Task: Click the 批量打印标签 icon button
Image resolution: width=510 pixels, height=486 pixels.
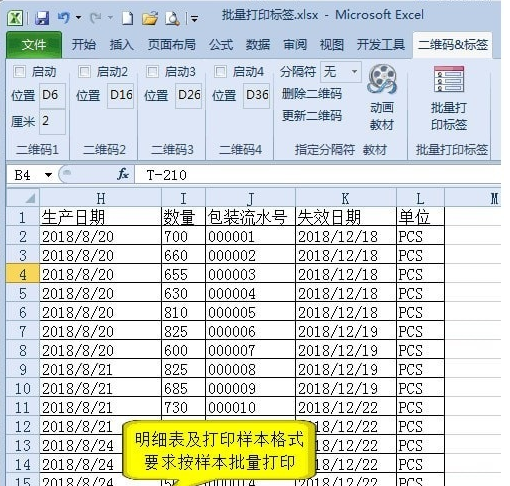Action: pyautogui.click(x=449, y=98)
